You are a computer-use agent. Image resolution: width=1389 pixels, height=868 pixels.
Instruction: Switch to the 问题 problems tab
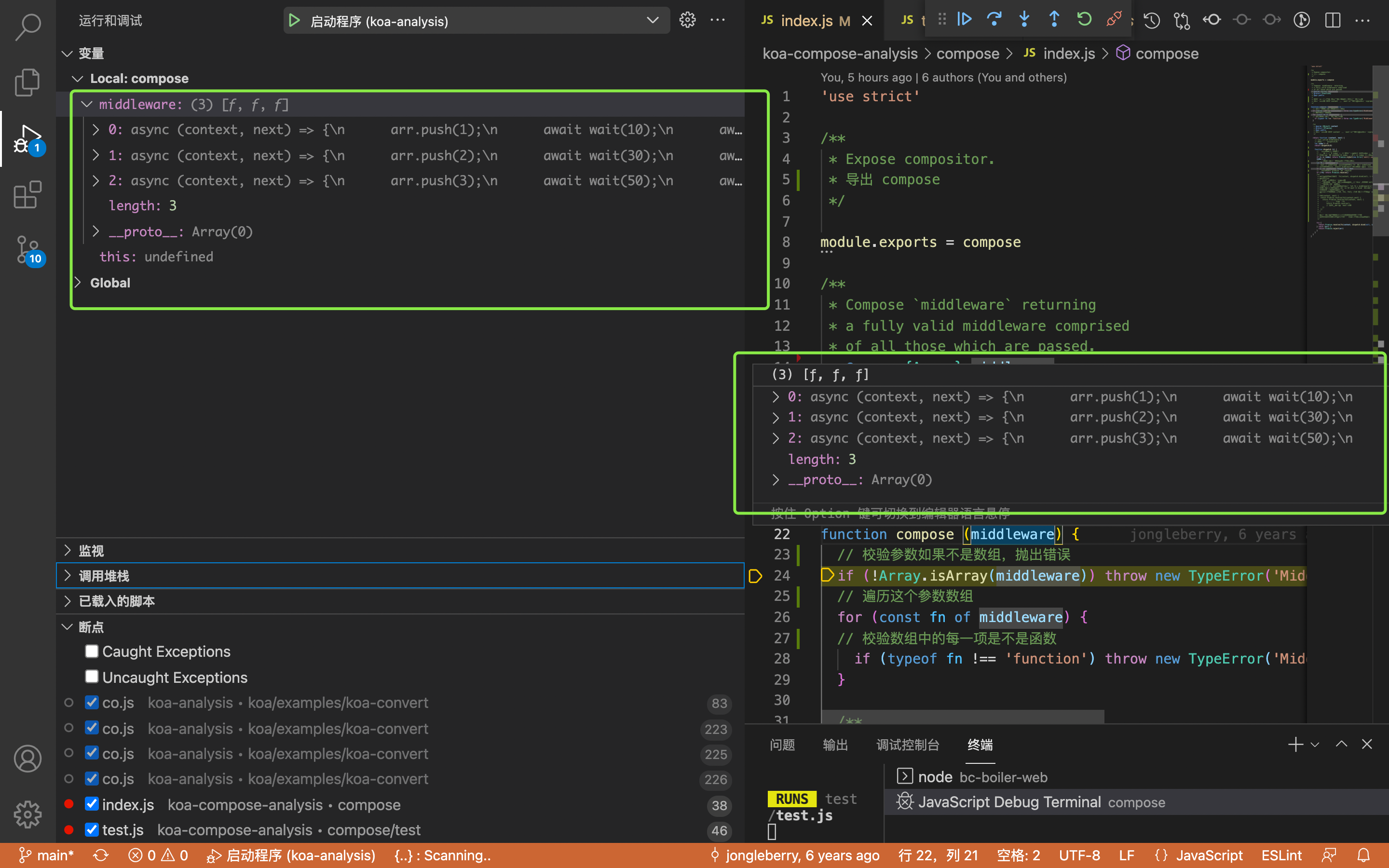(x=782, y=745)
